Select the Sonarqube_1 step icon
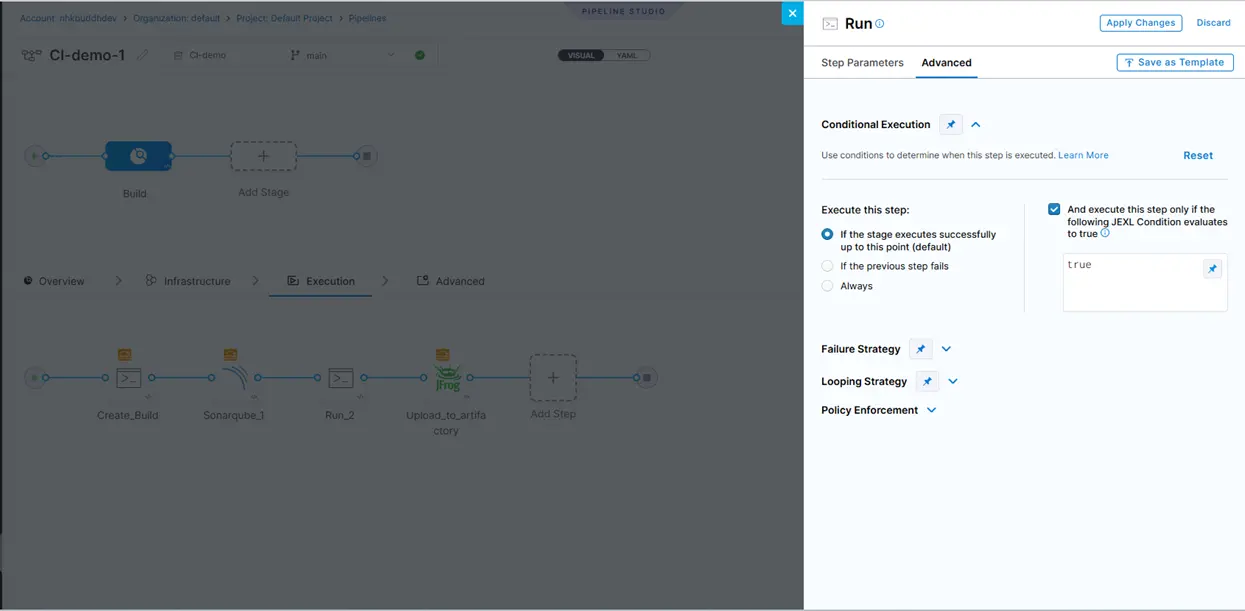The width and height of the screenshot is (1245, 611). 234,378
